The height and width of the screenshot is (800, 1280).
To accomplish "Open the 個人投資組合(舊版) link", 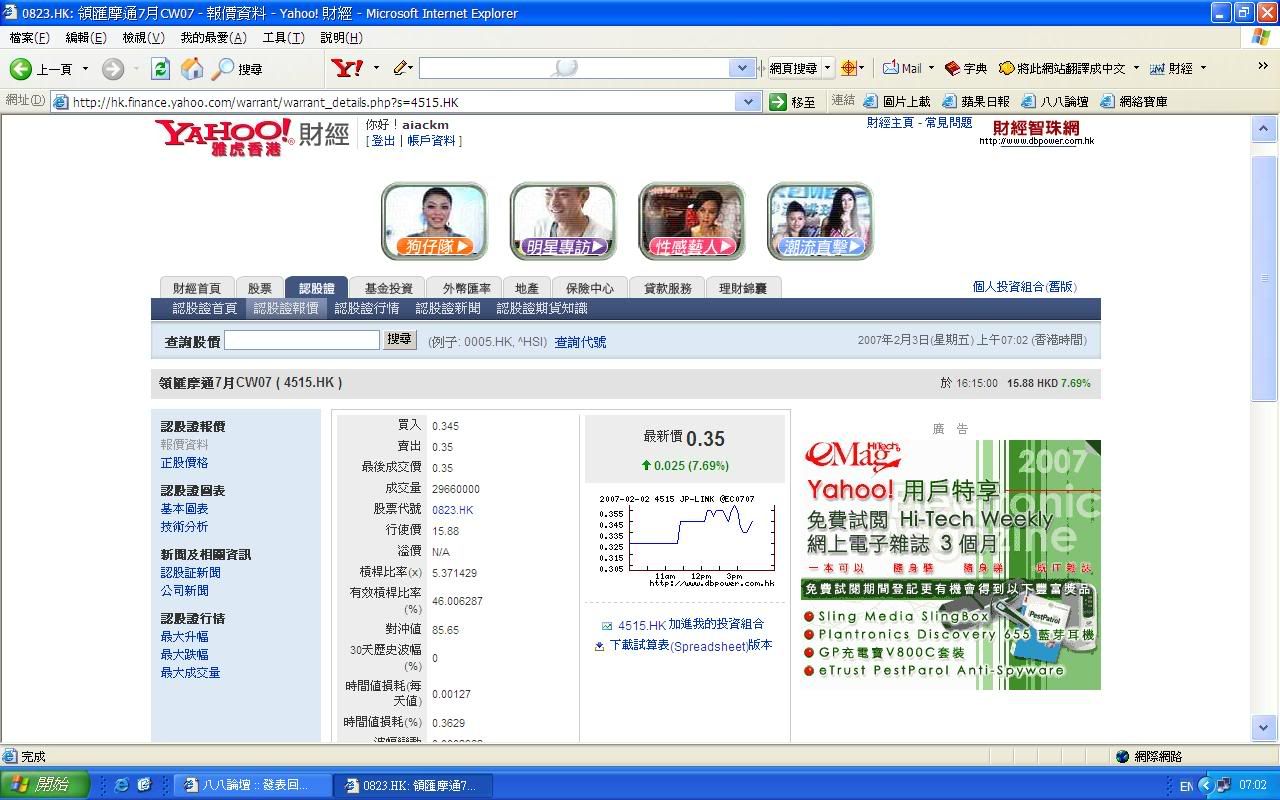I will (x=1025, y=287).
